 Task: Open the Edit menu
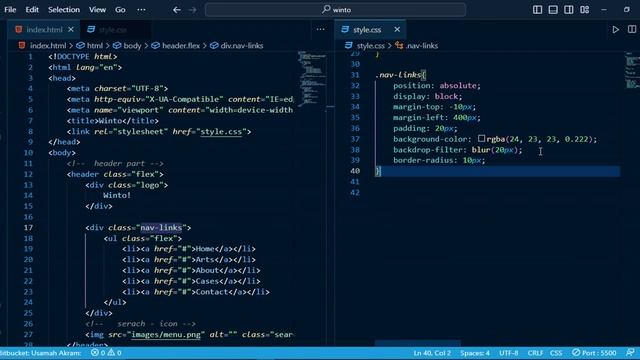click(x=32, y=9)
